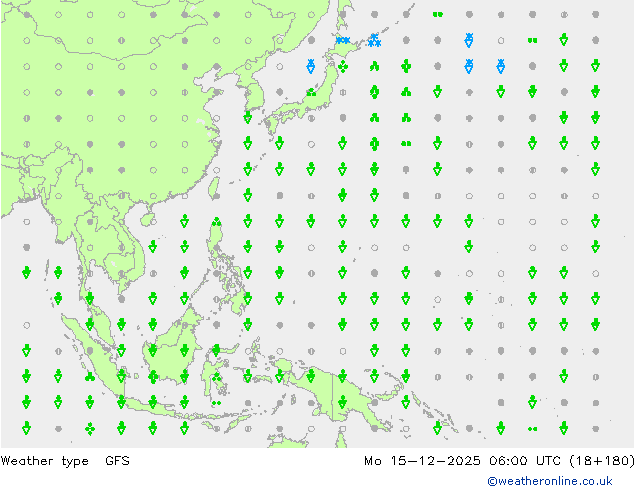Click the "Weather type" caption text
The height and width of the screenshot is (490, 634).
44,461
